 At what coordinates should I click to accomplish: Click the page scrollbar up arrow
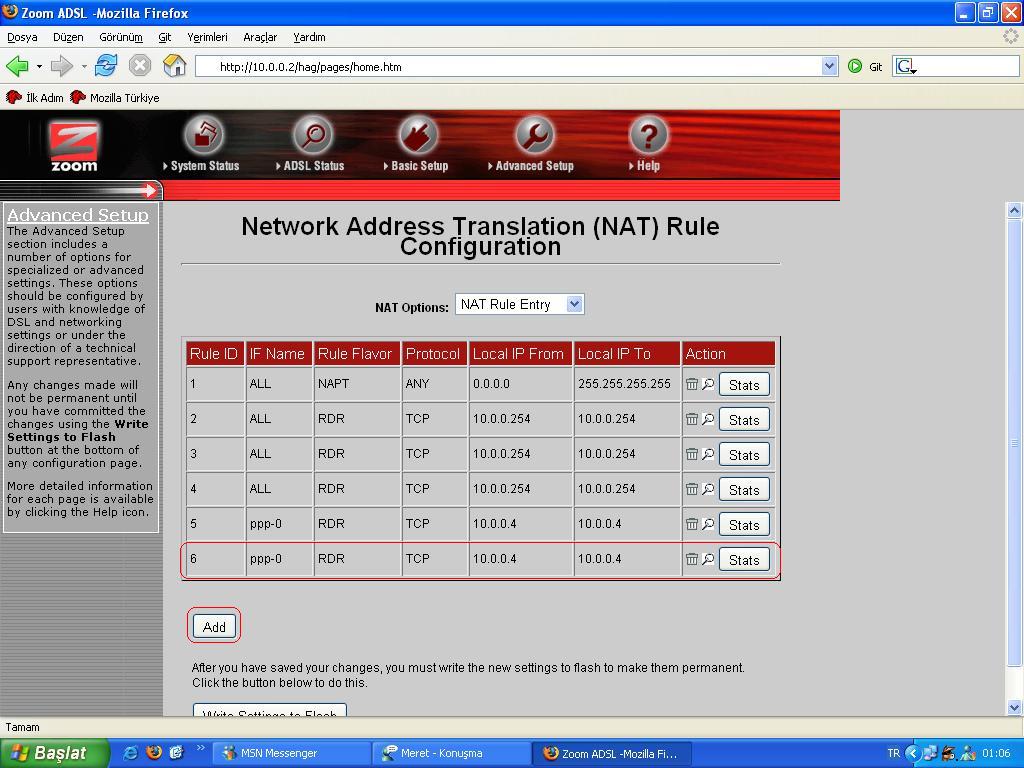click(x=1014, y=210)
